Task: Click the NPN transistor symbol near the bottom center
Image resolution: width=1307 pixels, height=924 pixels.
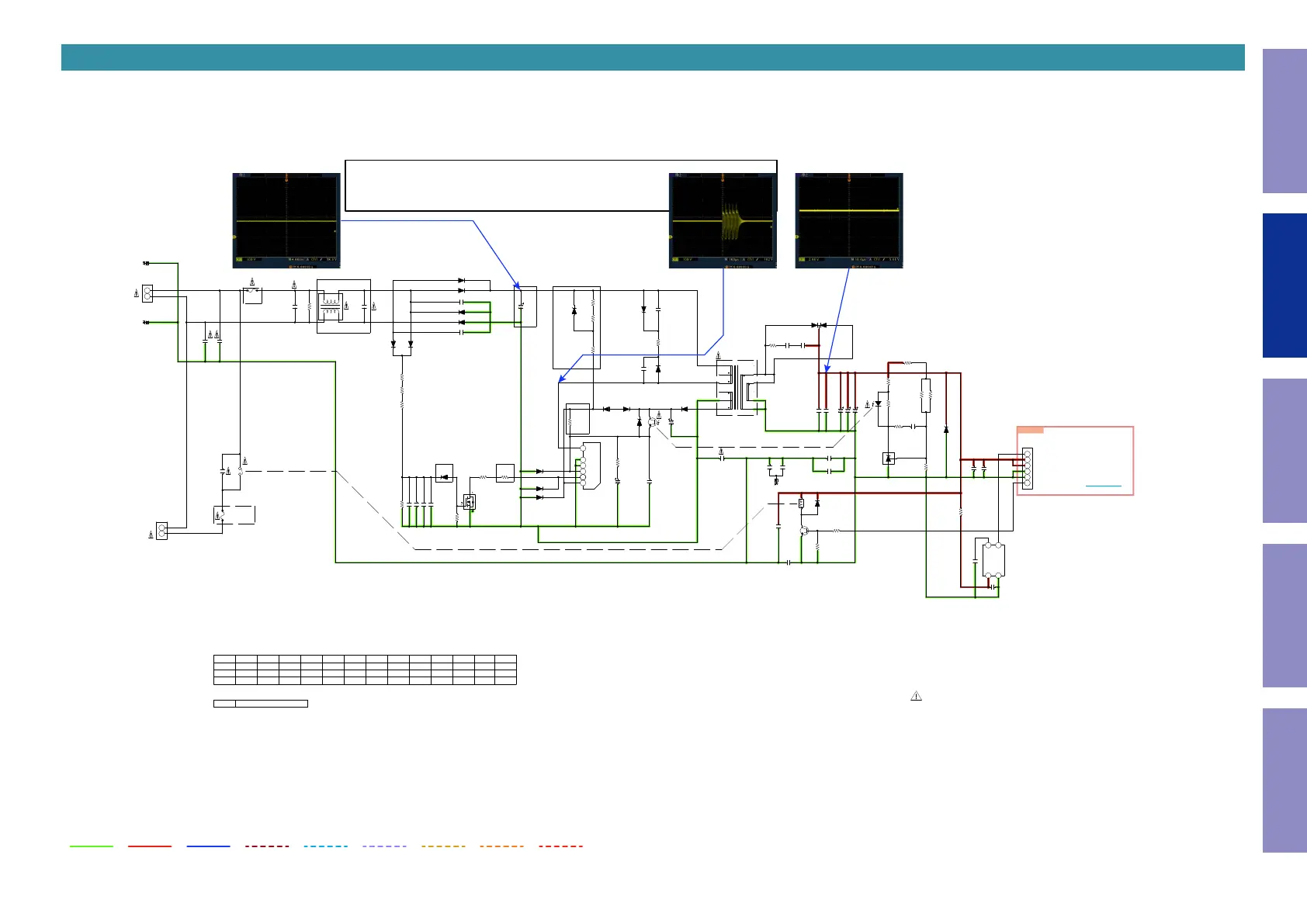Action: point(804,531)
